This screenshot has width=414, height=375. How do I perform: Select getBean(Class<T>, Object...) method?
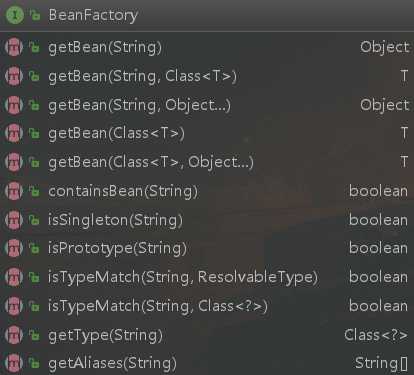pos(207,162)
